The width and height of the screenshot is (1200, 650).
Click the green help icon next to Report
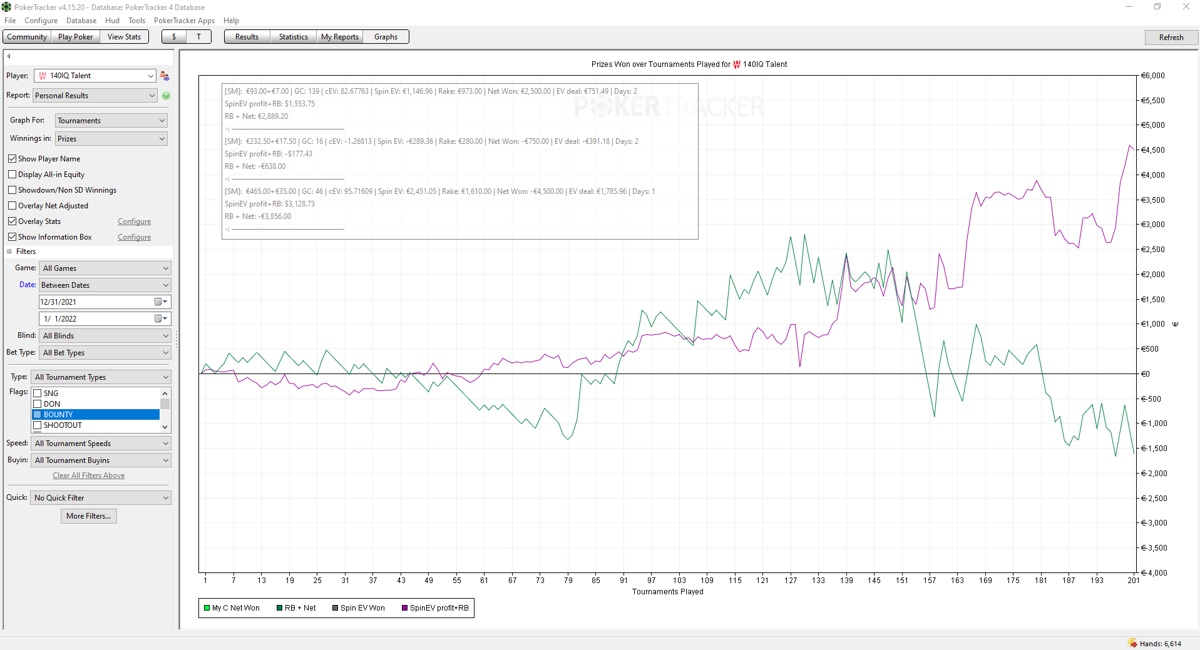coord(166,96)
